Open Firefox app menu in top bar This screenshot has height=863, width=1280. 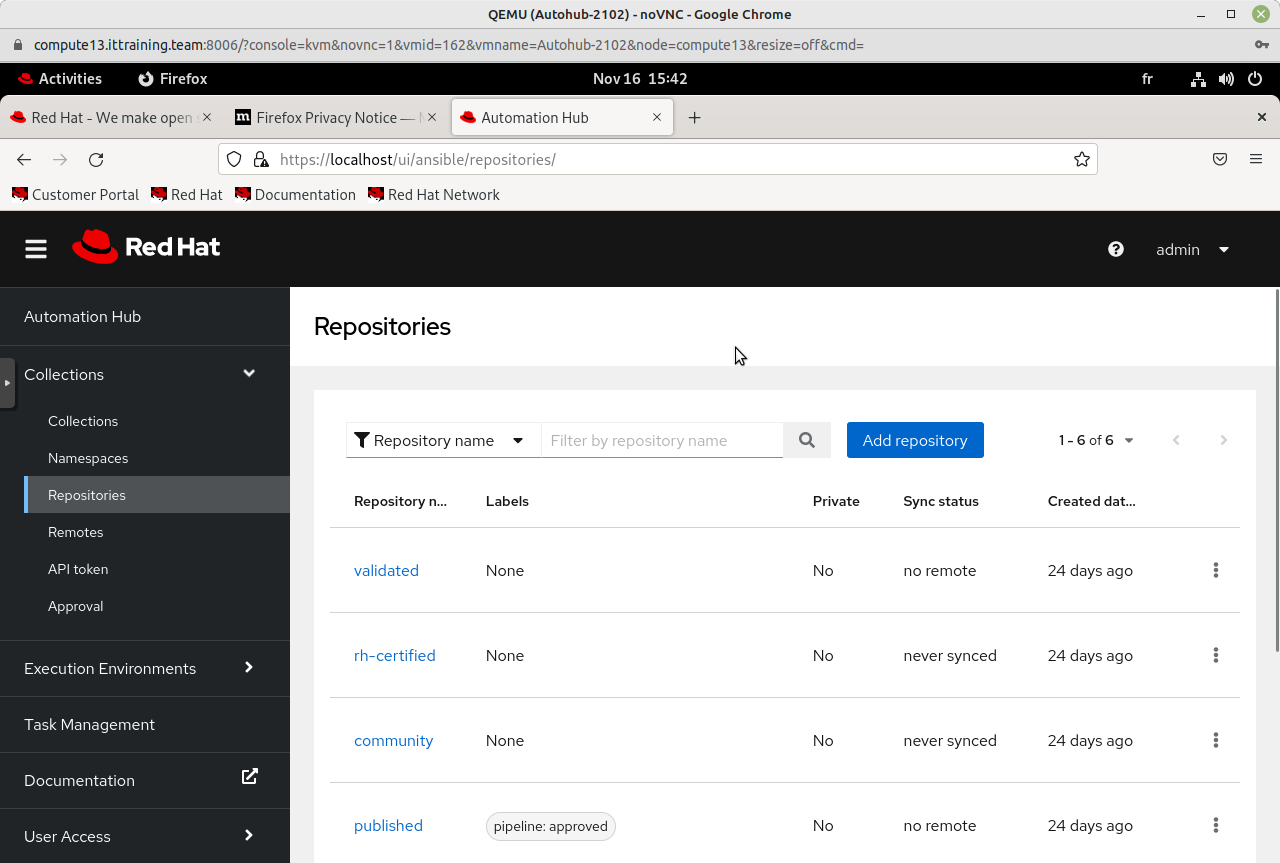click(x=173, y=79)
